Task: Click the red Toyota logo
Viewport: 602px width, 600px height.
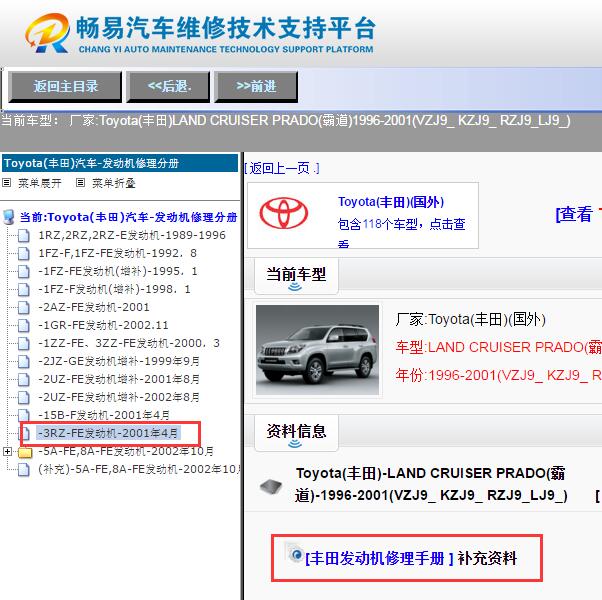Action: tap(284, 213)
